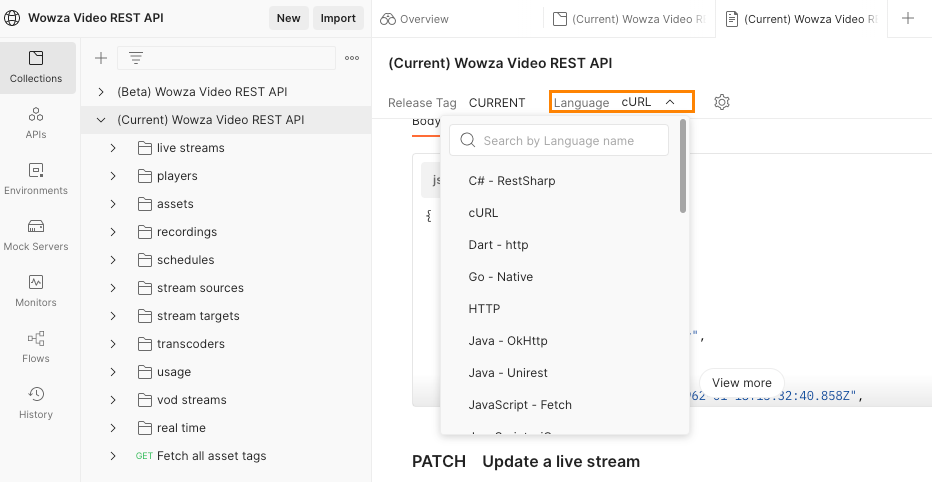Open the Mock Servers sidebar section
The width and height of the screenshot is (932, 482).
[x=36, y=235]
